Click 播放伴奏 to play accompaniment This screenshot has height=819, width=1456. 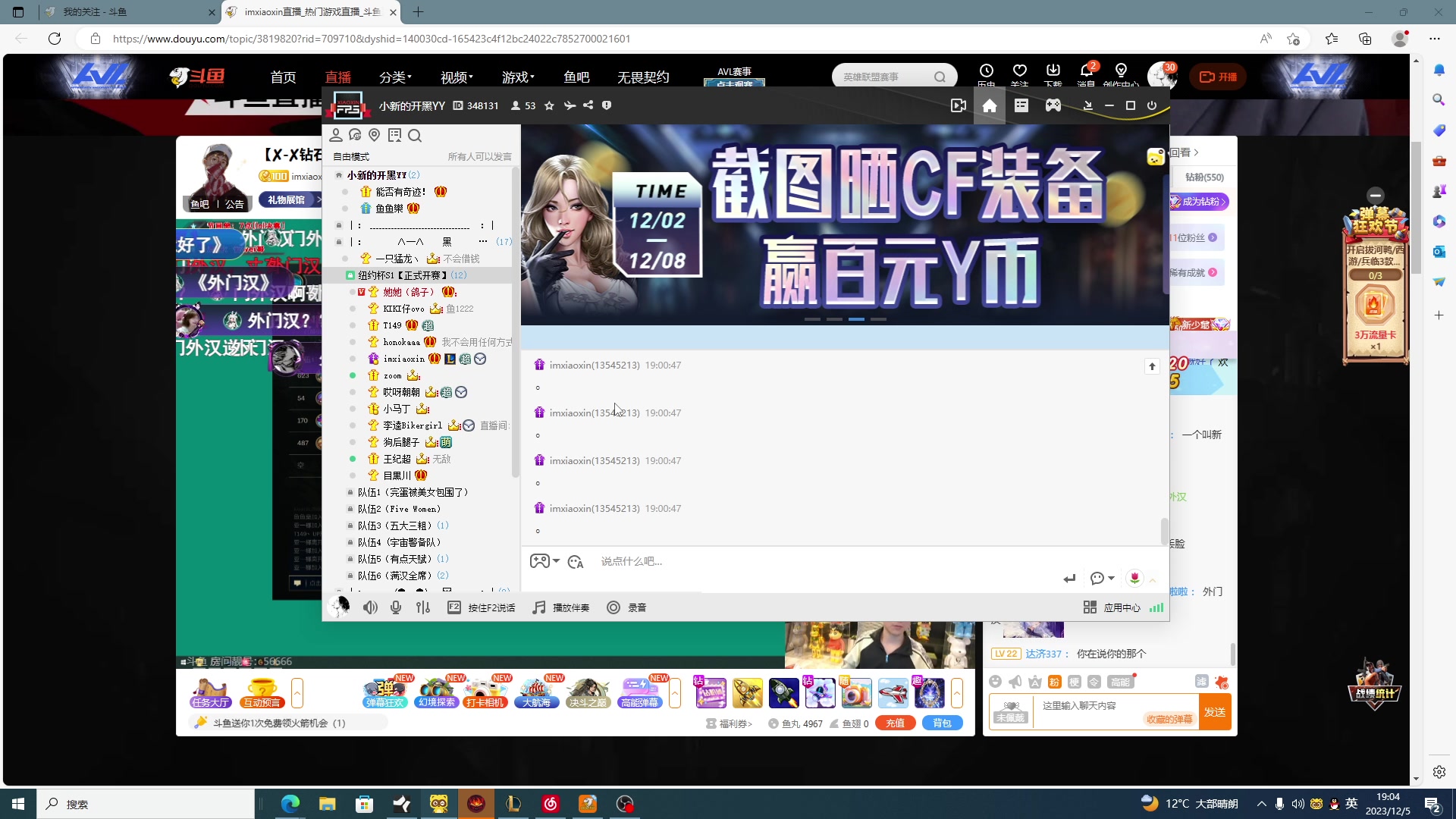coord(561,607)
